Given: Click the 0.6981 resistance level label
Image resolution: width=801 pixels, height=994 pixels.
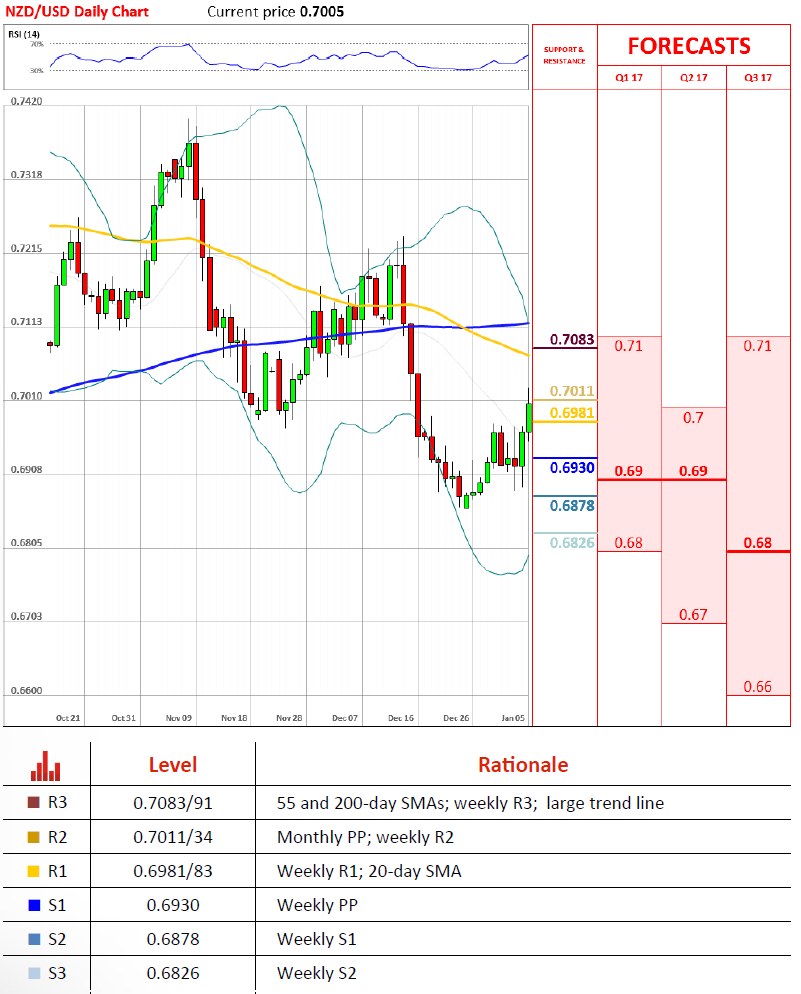Looking at the screenshot, I should (572, 413).
